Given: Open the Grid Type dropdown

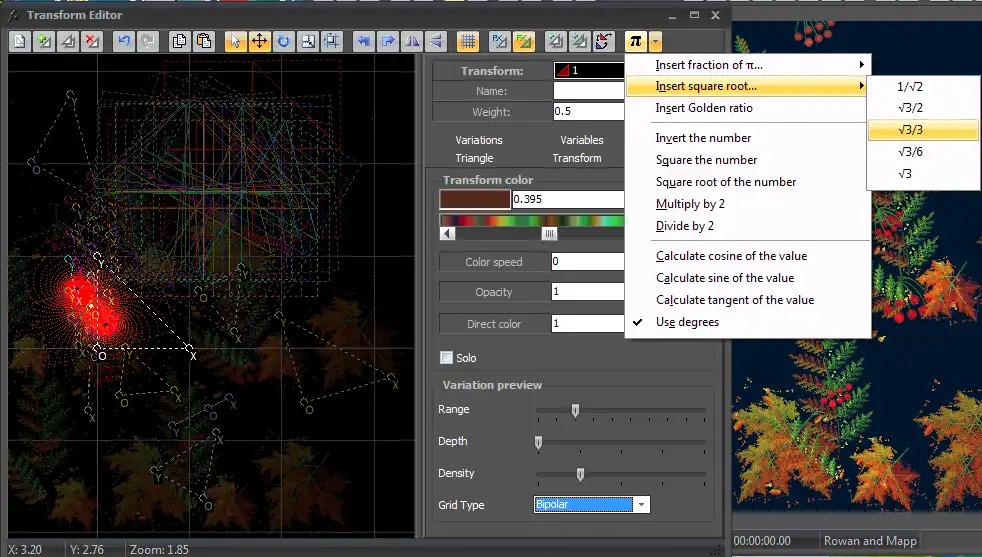Looking at the screenshot, I should (x=641, y=505).
